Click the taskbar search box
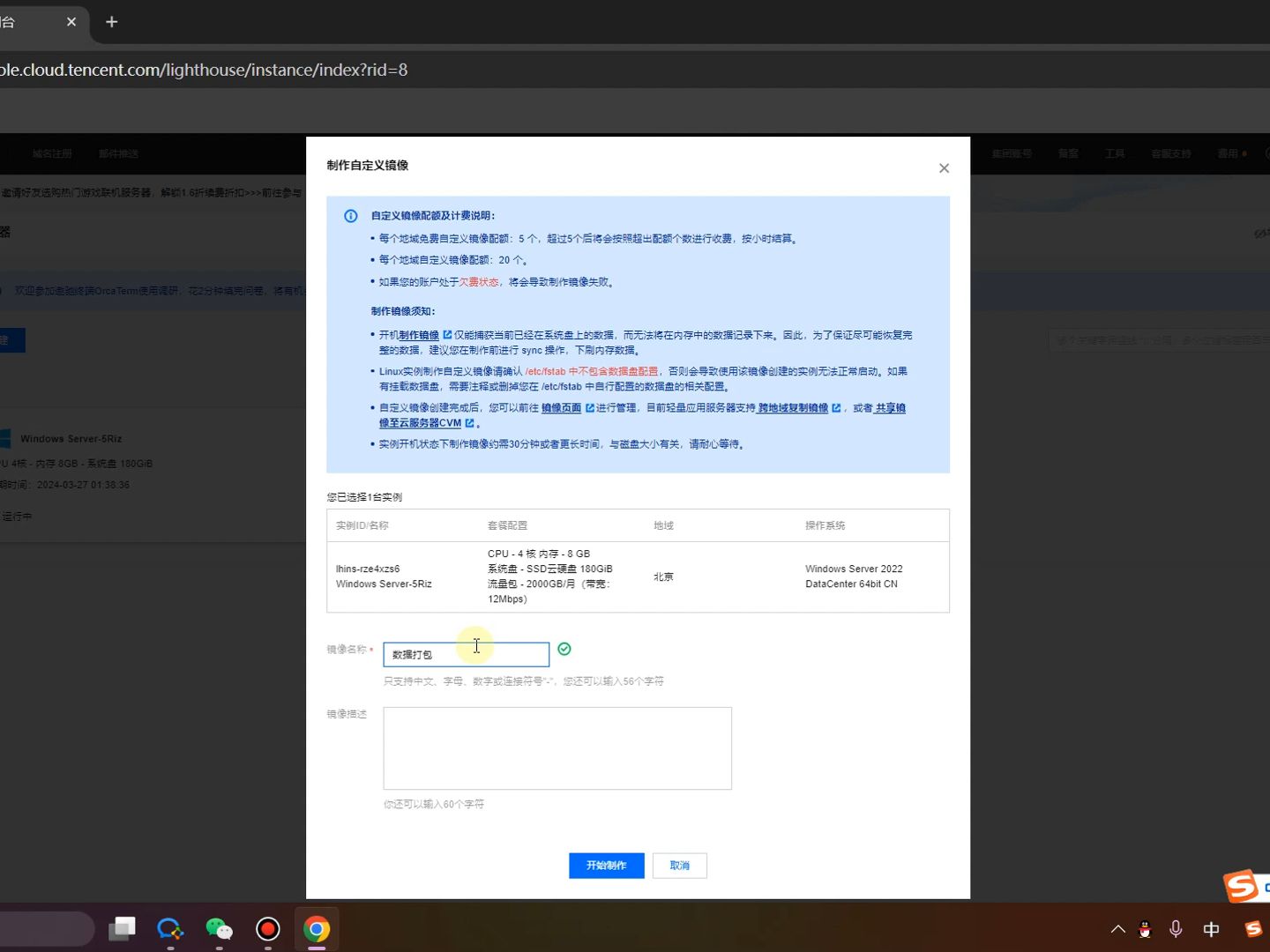The width and height of the screenshot is (1270, 952). point(46,929)
